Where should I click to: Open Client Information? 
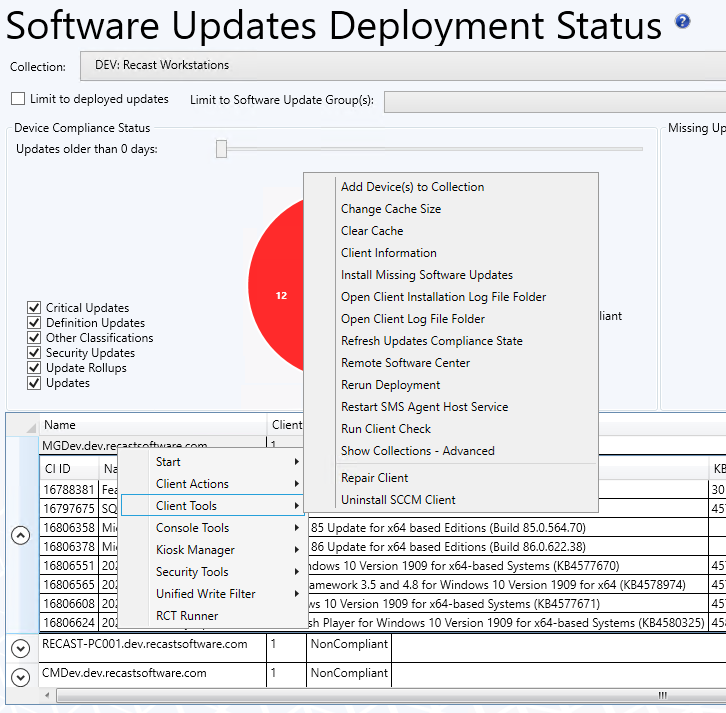coord(451,253)
